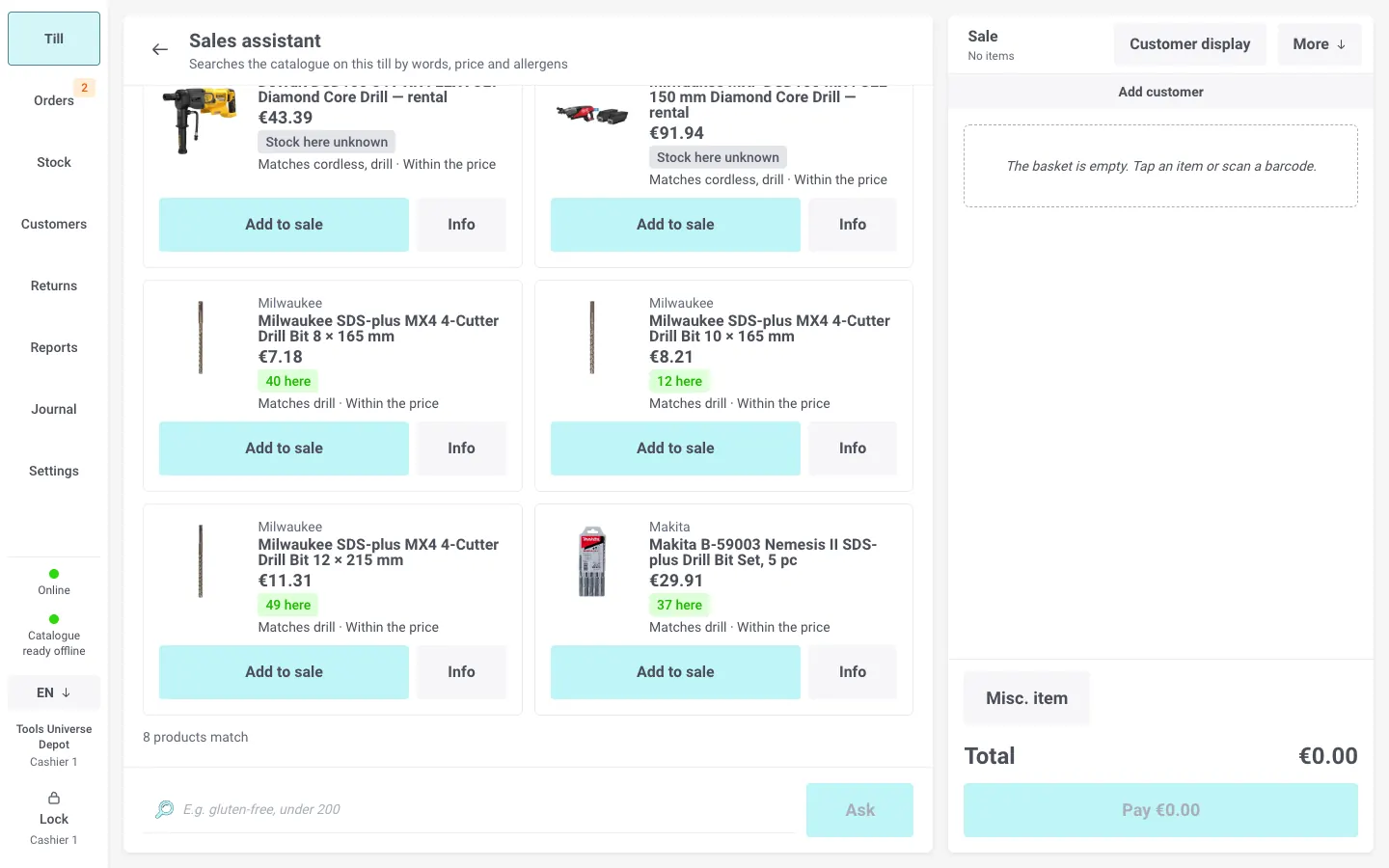This screenshot has height=868, width=1389.
Task: Go to the Reports section
Action: coord(54,347)
